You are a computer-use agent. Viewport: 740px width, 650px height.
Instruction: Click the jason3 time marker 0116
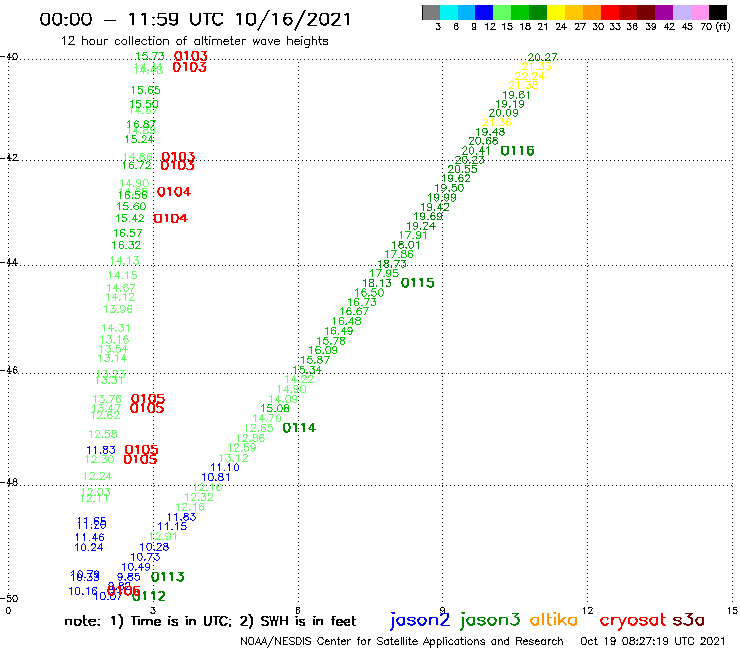(517, 151)
